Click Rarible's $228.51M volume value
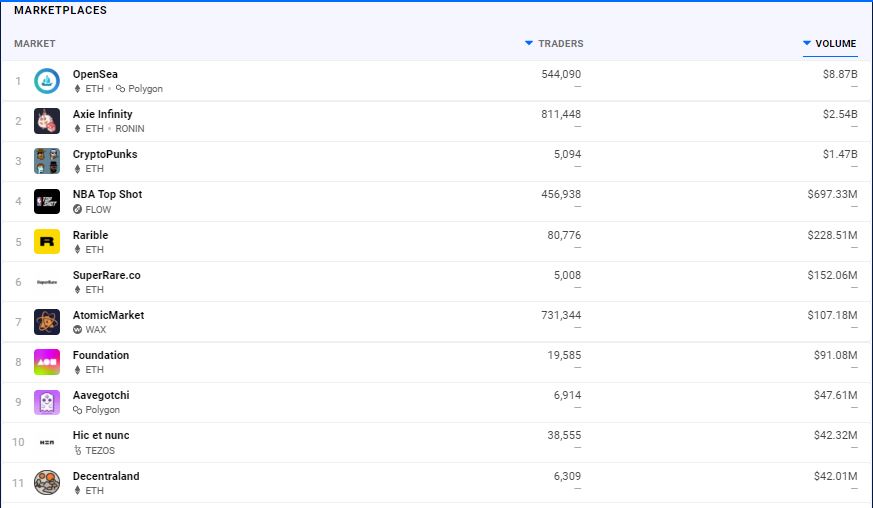Viewport: 873px width, 508px height. click(x=832, y=235)
